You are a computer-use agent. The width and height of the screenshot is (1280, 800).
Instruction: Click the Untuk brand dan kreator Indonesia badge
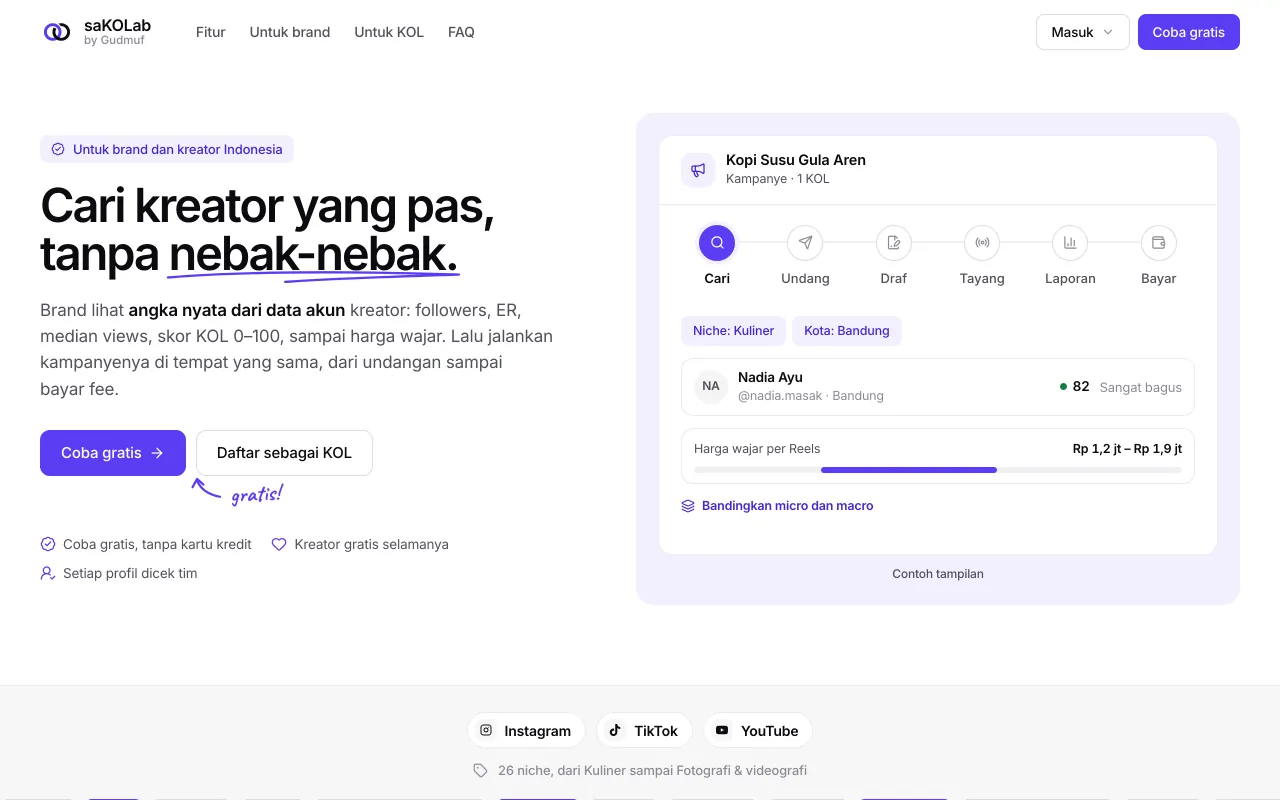[167, 149]
